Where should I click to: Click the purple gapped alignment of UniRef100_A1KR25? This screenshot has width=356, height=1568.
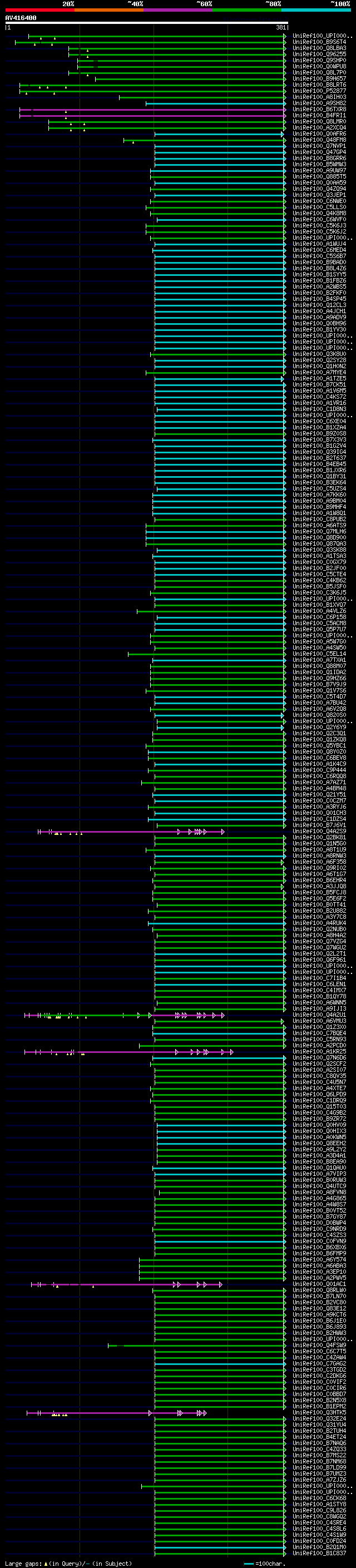point(129,1052)
